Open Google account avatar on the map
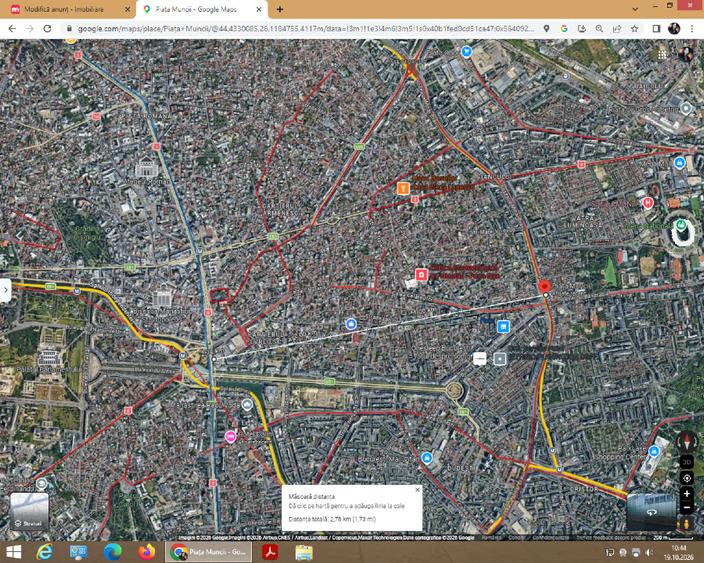Viewport: 704px width, 563px height. (x=686, y=54)
